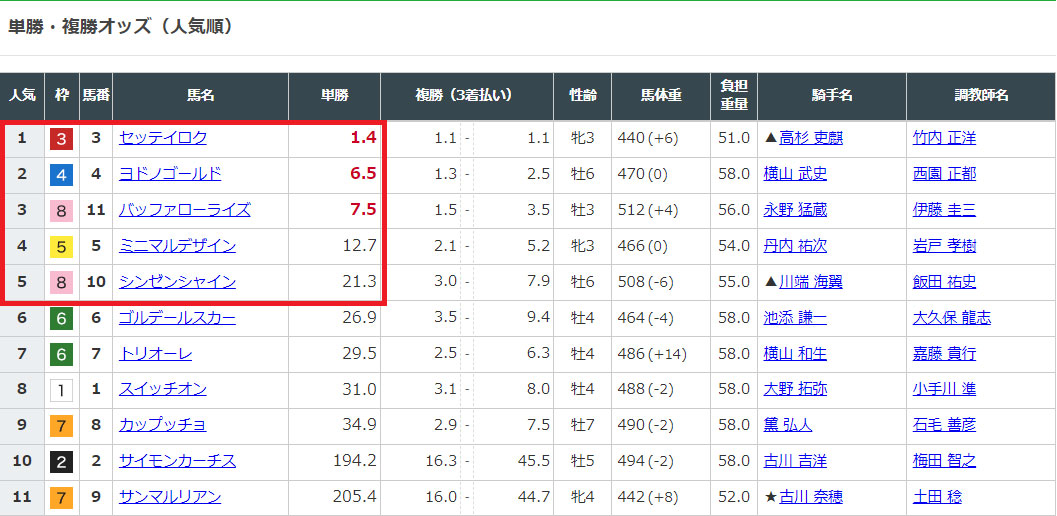Click セッテイロク's win odds 1.4

pyautogui.click(x=363, y=138)
